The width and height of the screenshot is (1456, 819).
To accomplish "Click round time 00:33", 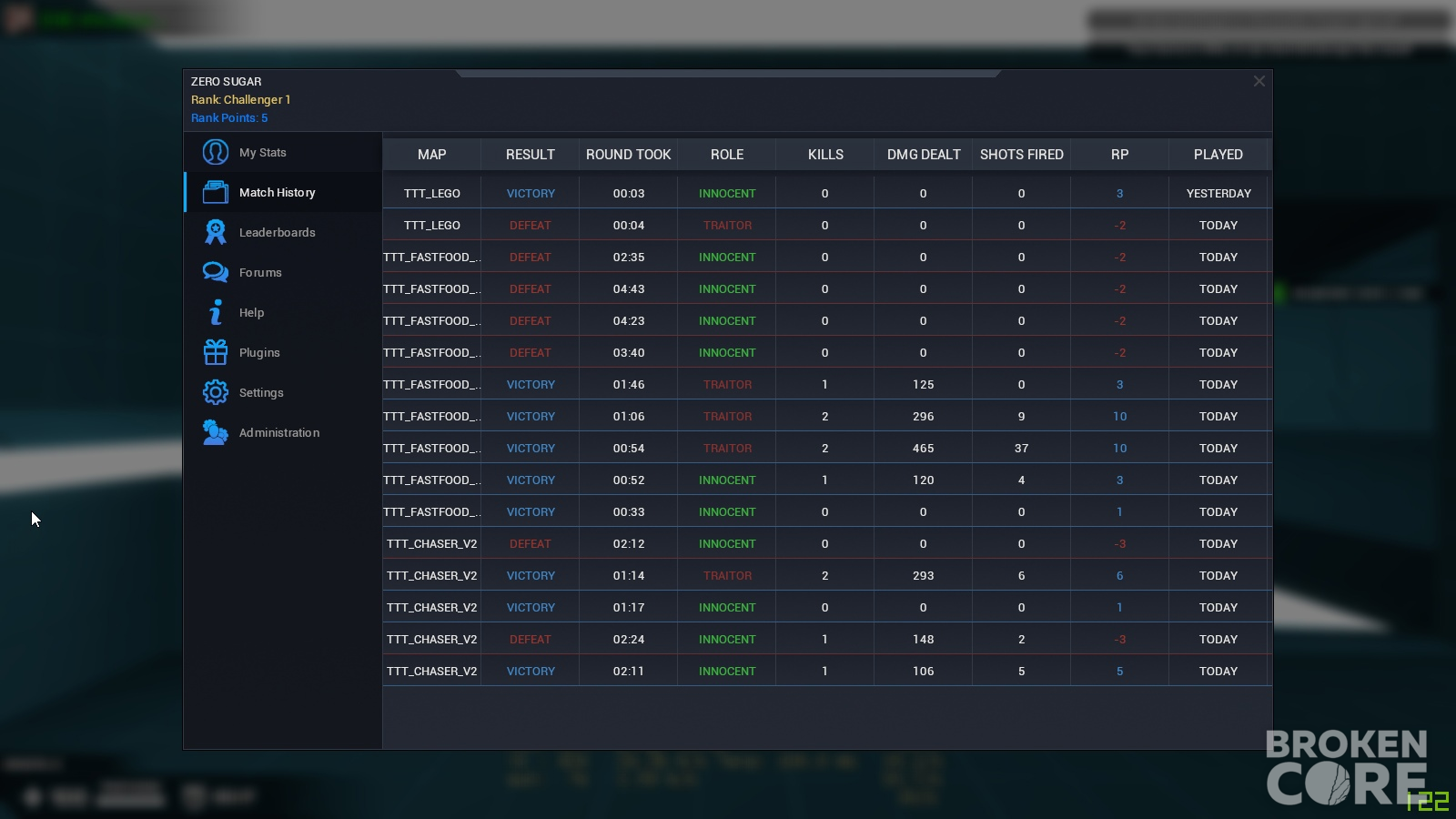I will (629, 512).
